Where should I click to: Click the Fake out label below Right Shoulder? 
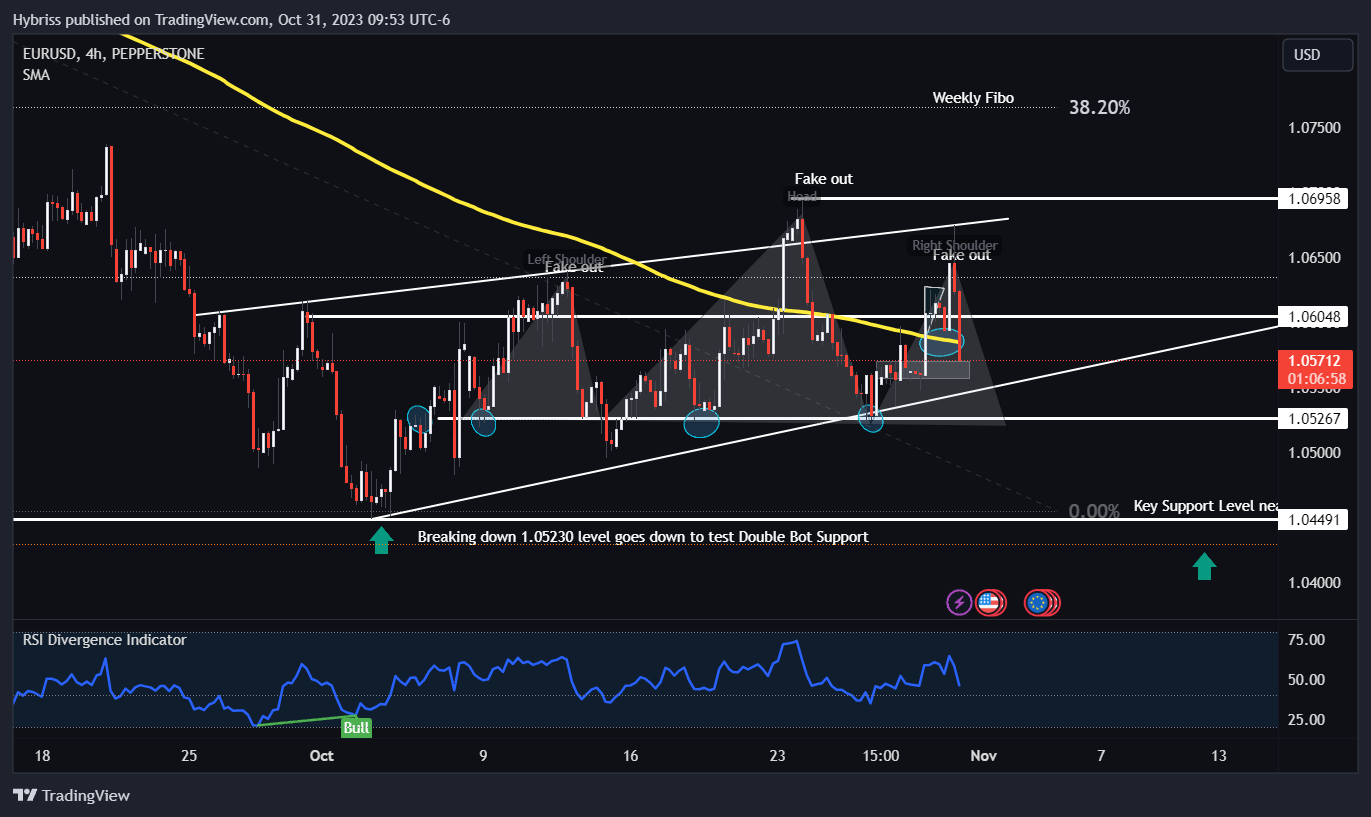pos(962,255)
